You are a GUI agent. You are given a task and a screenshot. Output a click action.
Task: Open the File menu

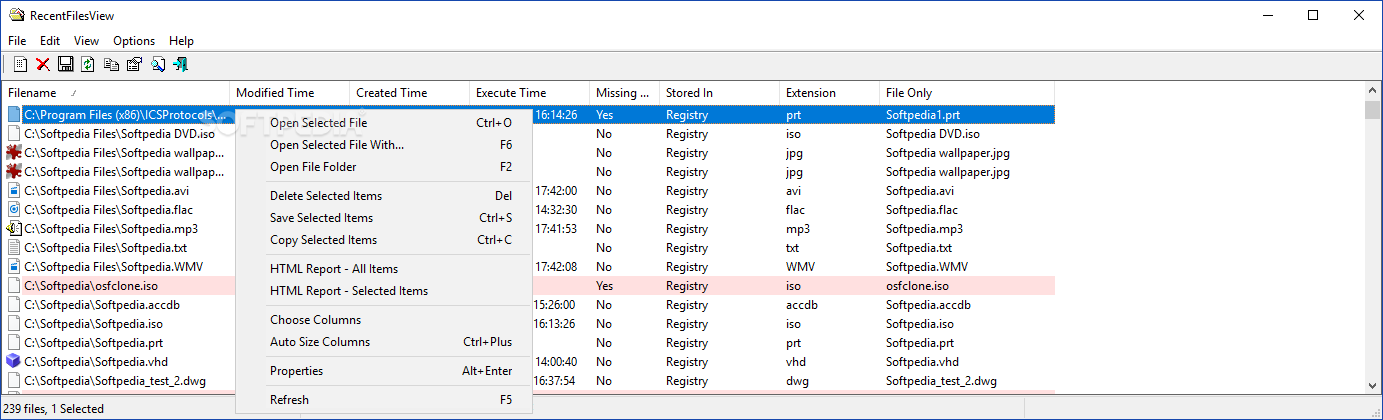tap(17, 41)
